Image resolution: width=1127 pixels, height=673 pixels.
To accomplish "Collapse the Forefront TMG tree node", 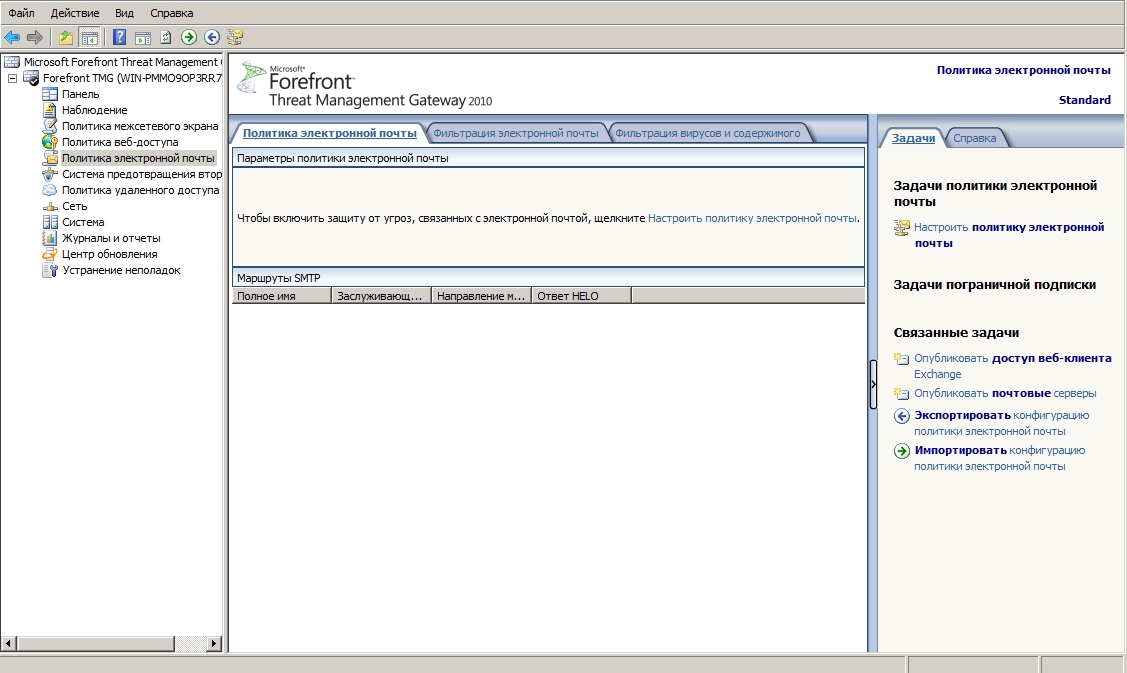I will 12,78.
